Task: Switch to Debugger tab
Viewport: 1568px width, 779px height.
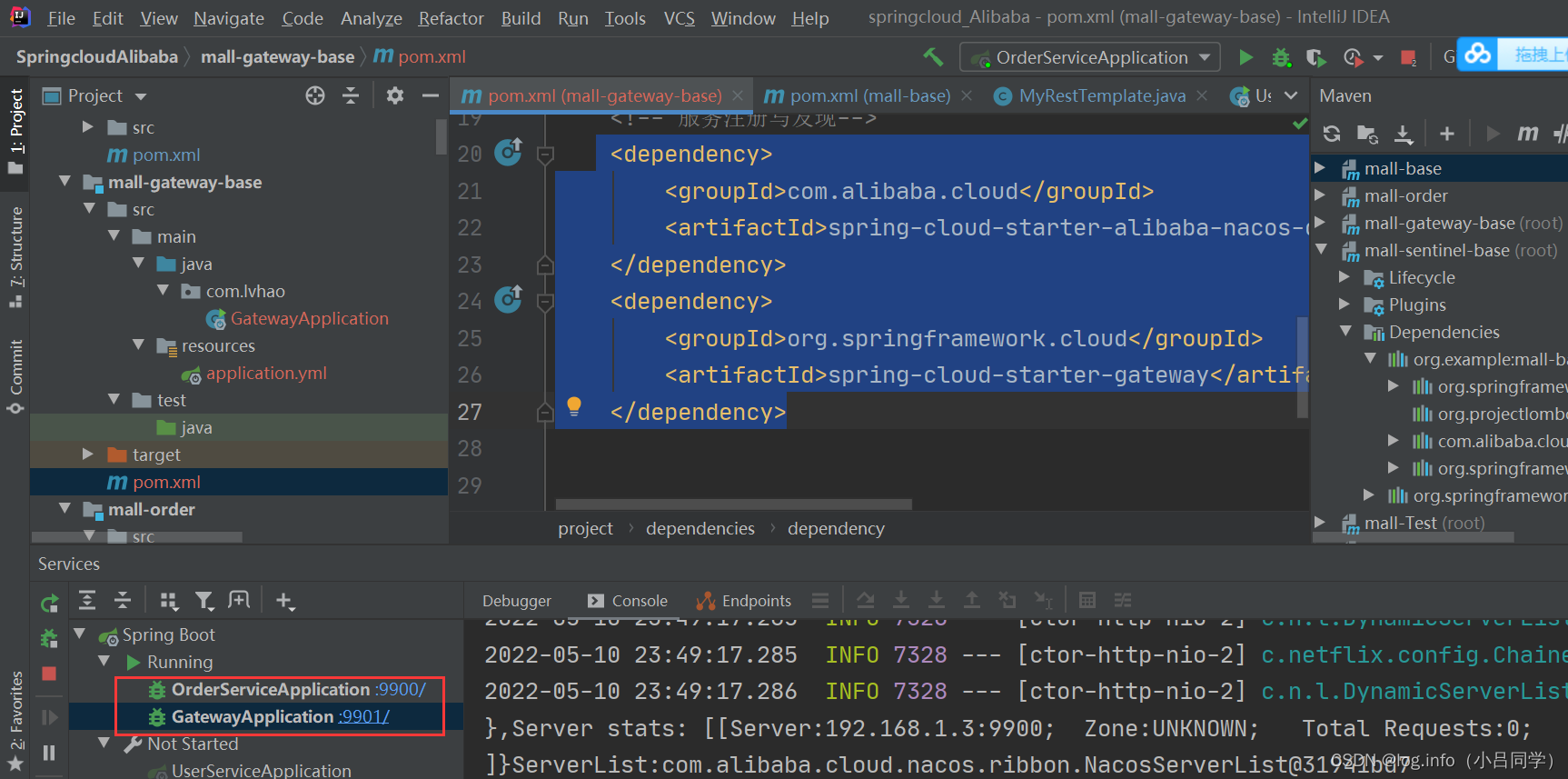Action: (516, 601)
